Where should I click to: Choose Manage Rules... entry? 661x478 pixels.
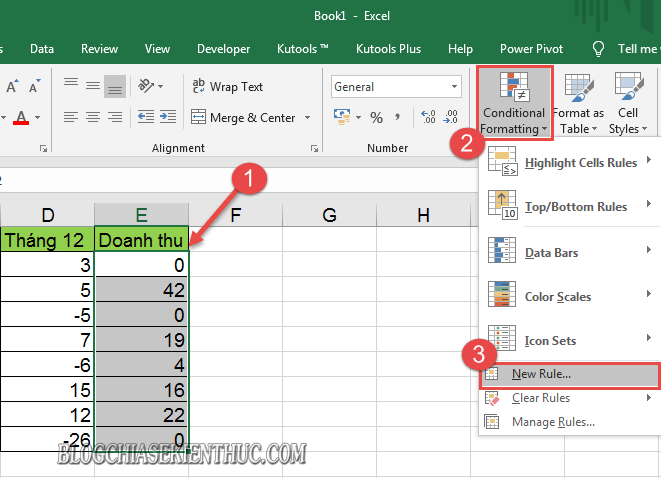tap(570, 422)
